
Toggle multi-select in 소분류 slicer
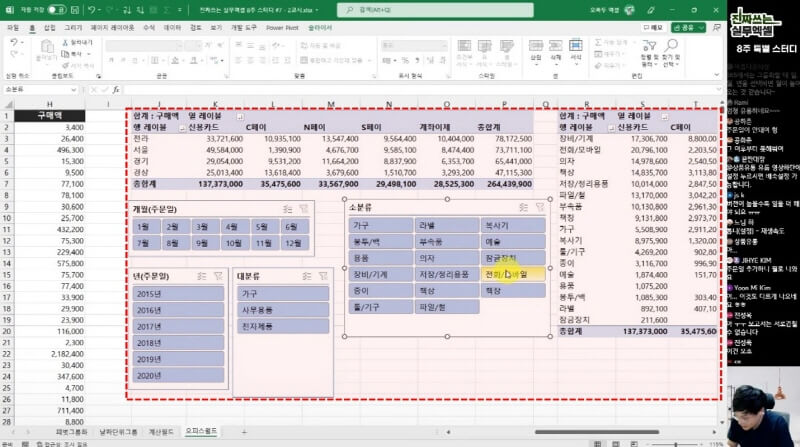[x=523, y=207]
